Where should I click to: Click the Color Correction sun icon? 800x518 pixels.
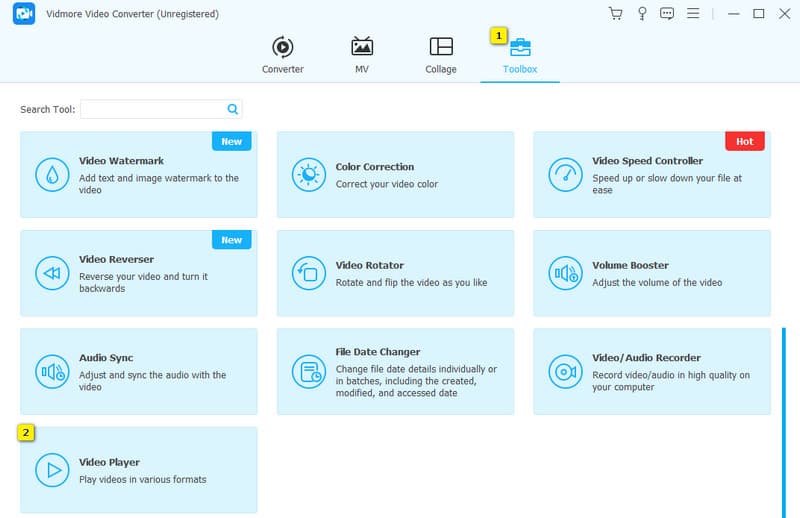[308, 175]
